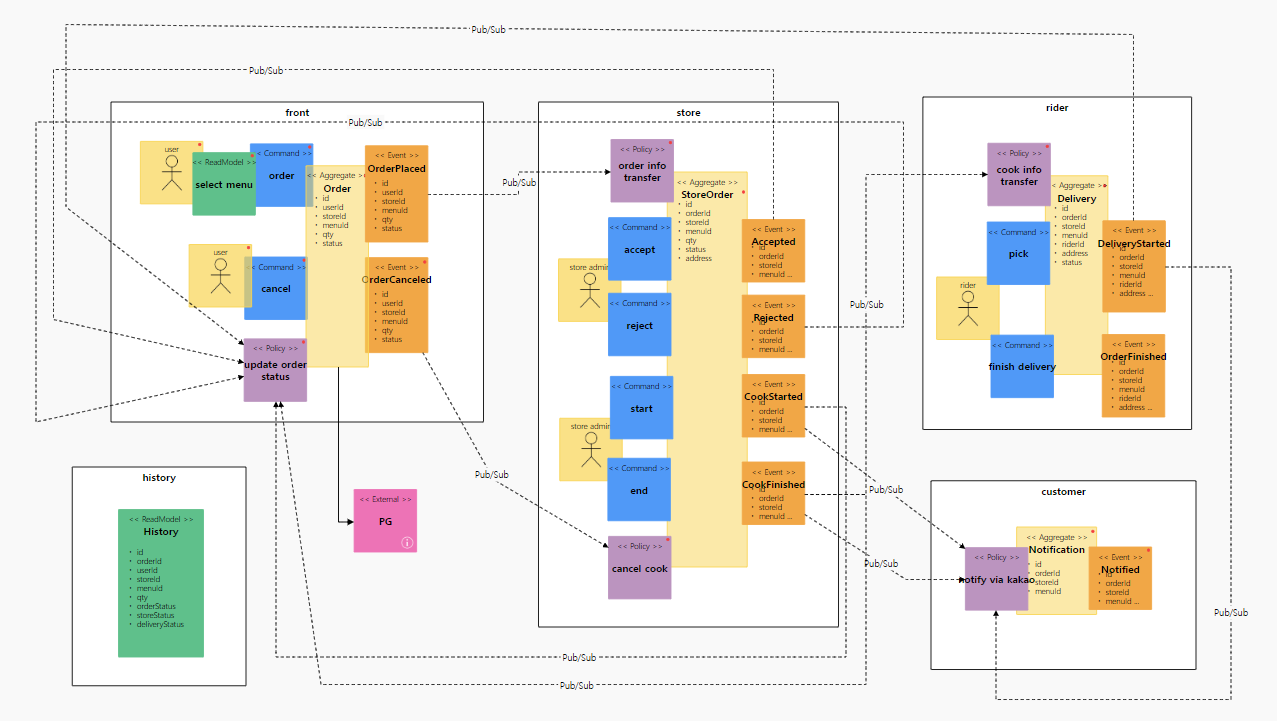Select the Rejected event sticker

[773, 326]
